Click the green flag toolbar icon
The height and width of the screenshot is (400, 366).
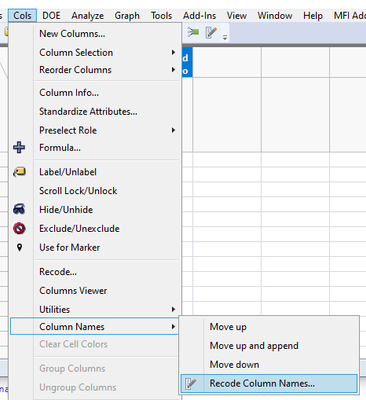(193, 32)
